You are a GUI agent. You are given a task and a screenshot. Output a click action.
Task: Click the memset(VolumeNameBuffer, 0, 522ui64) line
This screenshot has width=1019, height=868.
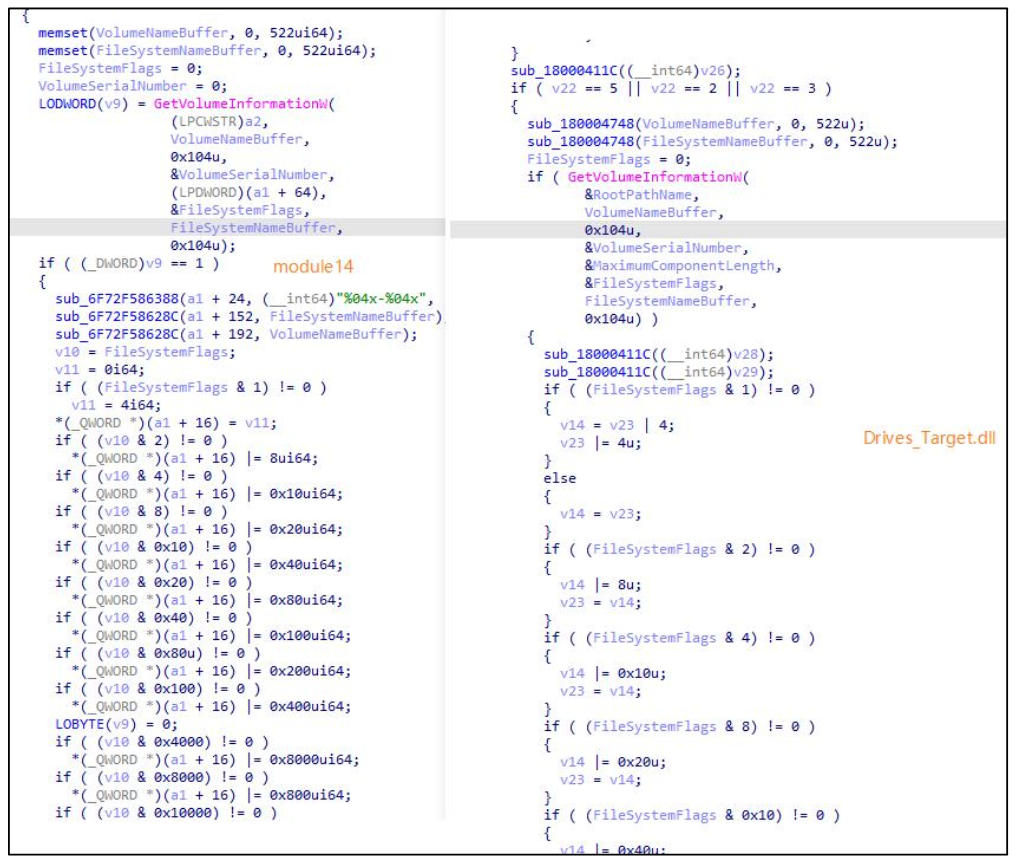point(190,32)
